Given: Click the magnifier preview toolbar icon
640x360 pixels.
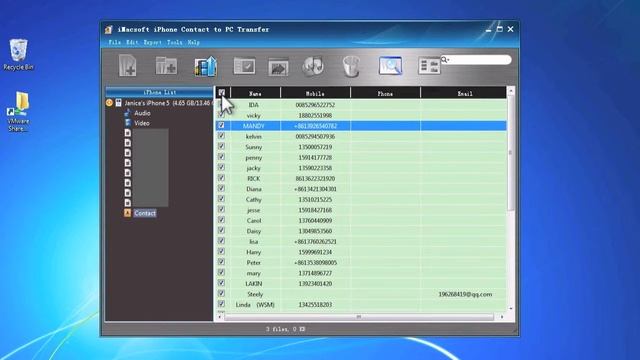Looking at the screenshot, I should (x=390, y=66).
